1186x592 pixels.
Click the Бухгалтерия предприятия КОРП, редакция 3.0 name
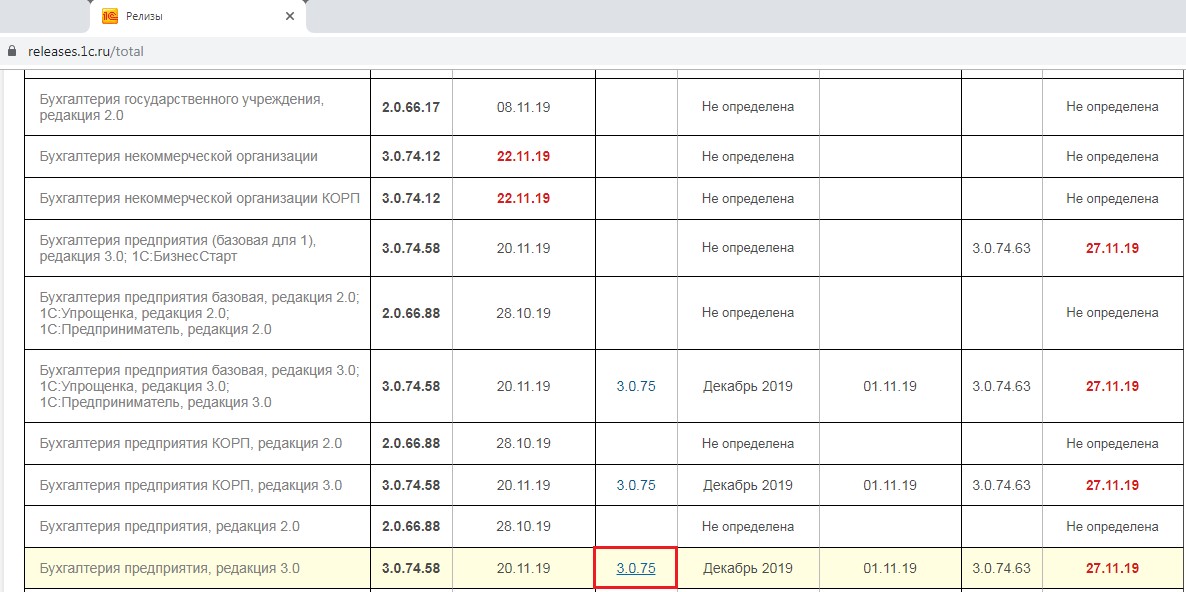click(x=191, y=485)
